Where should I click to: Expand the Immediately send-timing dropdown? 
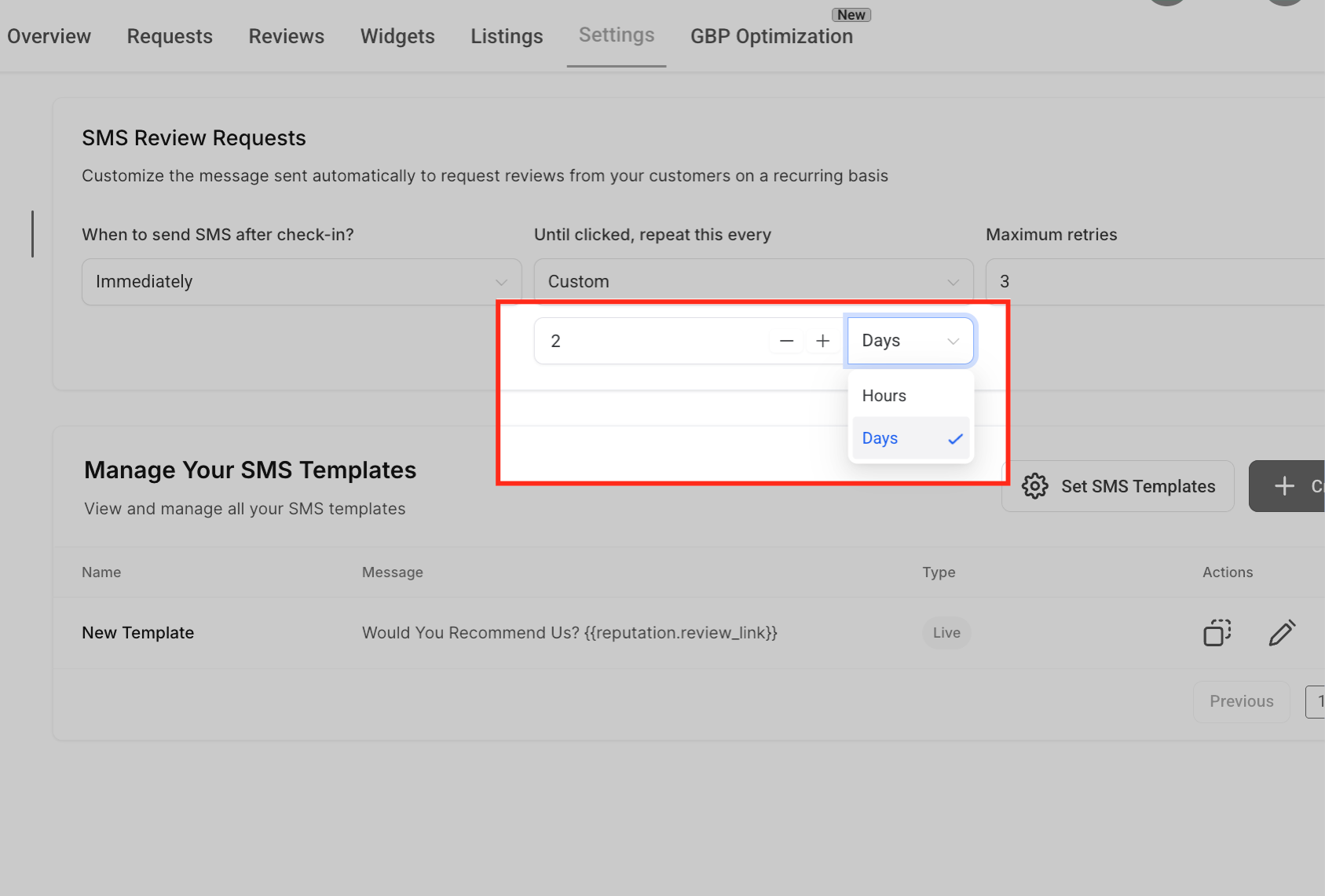302,282
